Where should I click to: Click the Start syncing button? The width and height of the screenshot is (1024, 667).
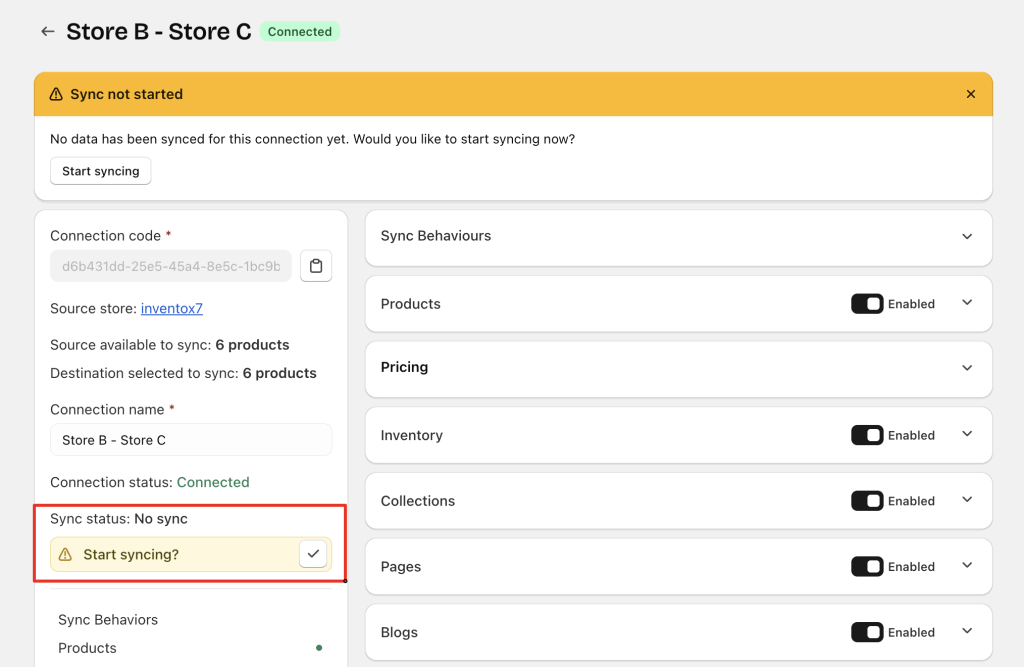tap(101, 171)
